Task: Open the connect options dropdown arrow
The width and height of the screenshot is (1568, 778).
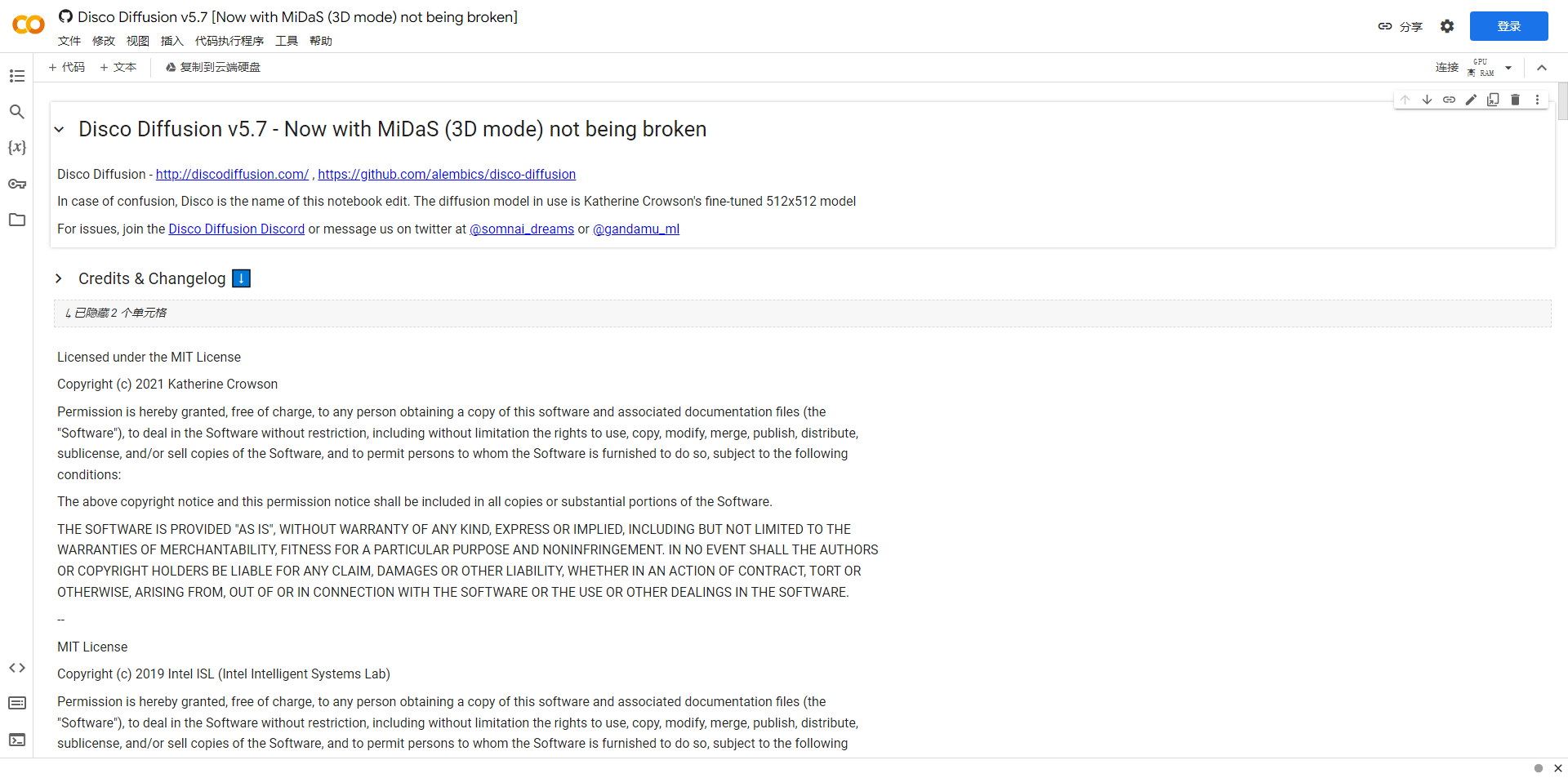Action: click(x=1508, y=68)
